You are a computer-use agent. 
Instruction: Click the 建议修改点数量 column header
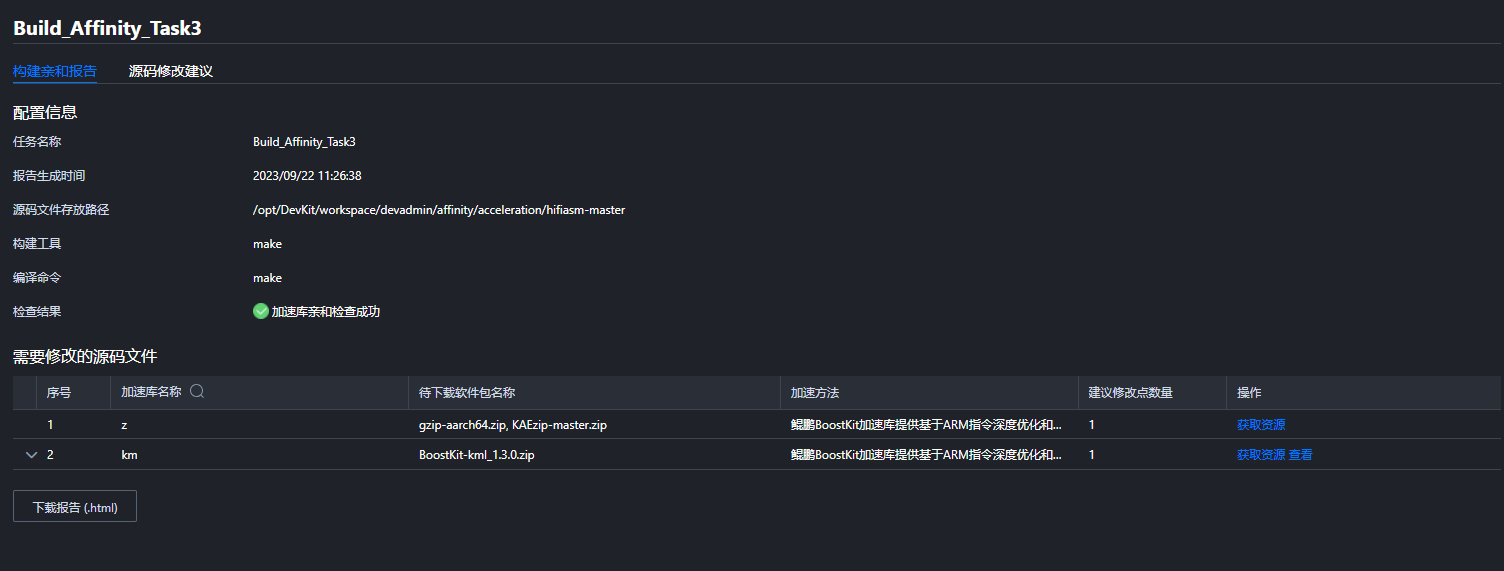pyautogui.click(x=1131, y=393)
